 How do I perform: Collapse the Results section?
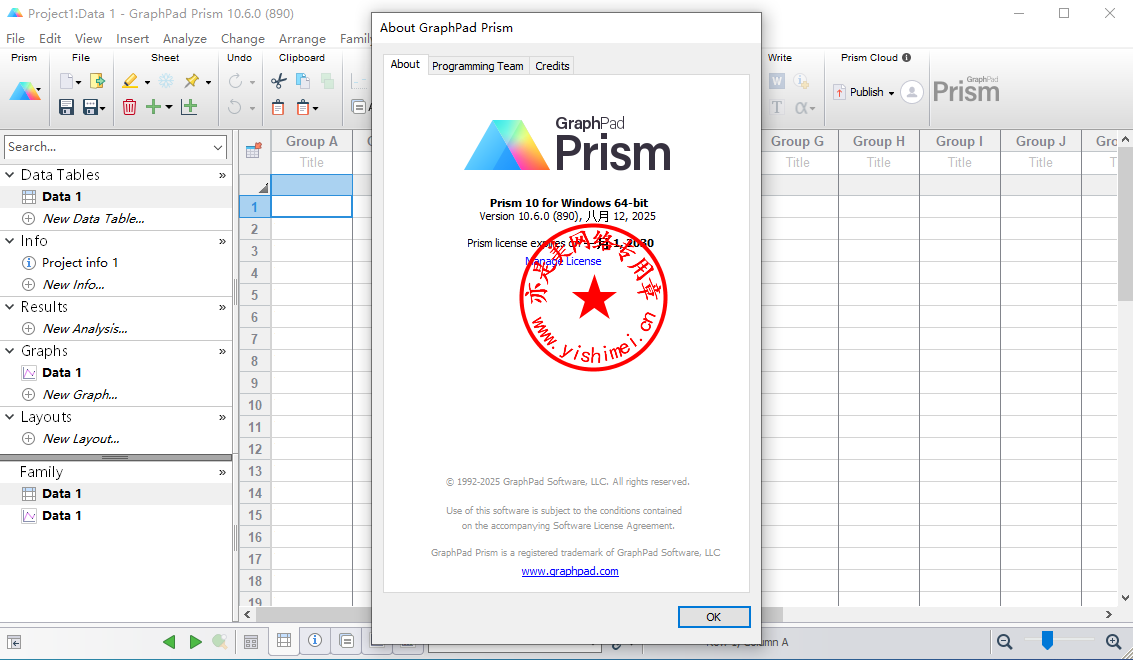[9, 307]
